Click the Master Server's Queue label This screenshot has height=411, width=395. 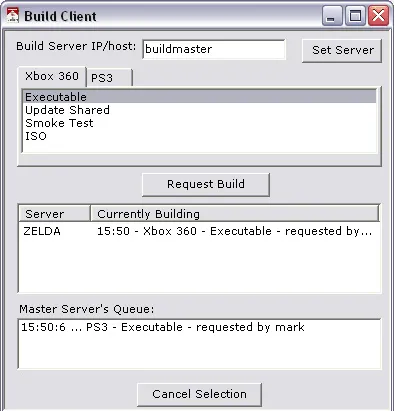click(x=87, y=309)
